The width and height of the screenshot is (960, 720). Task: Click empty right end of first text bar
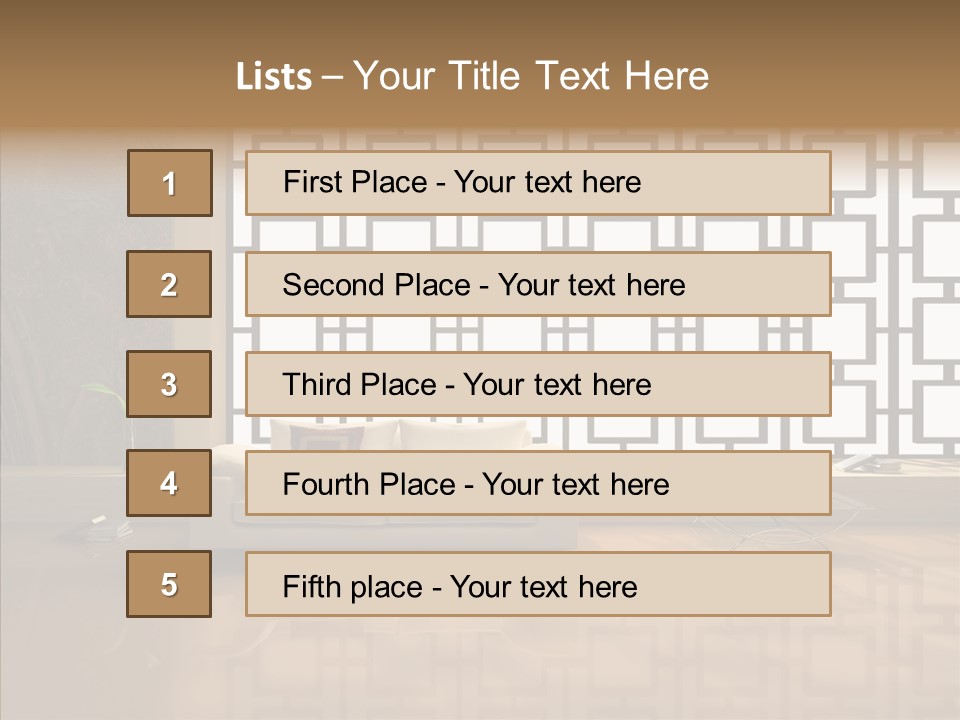[760, 183]
